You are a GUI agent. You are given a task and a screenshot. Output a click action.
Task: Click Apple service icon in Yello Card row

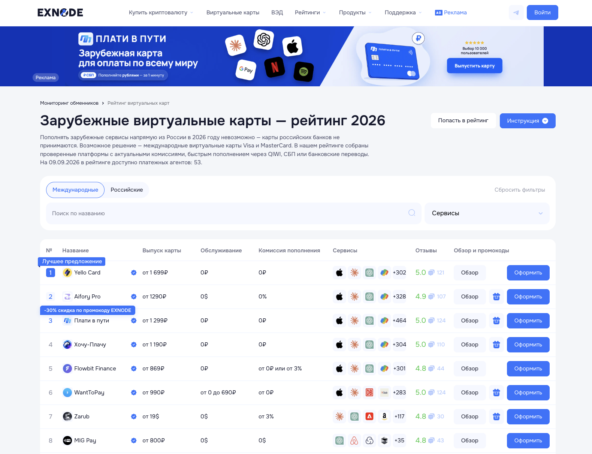339,273
